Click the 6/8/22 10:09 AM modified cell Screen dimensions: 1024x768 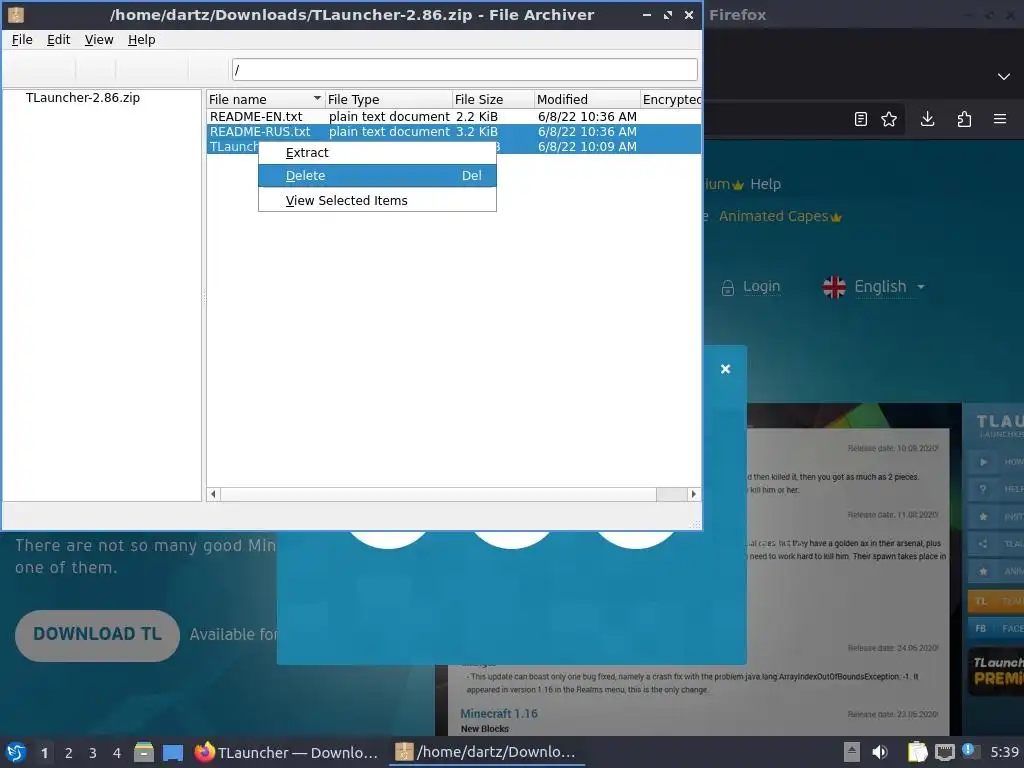click(x=587, y=146)
